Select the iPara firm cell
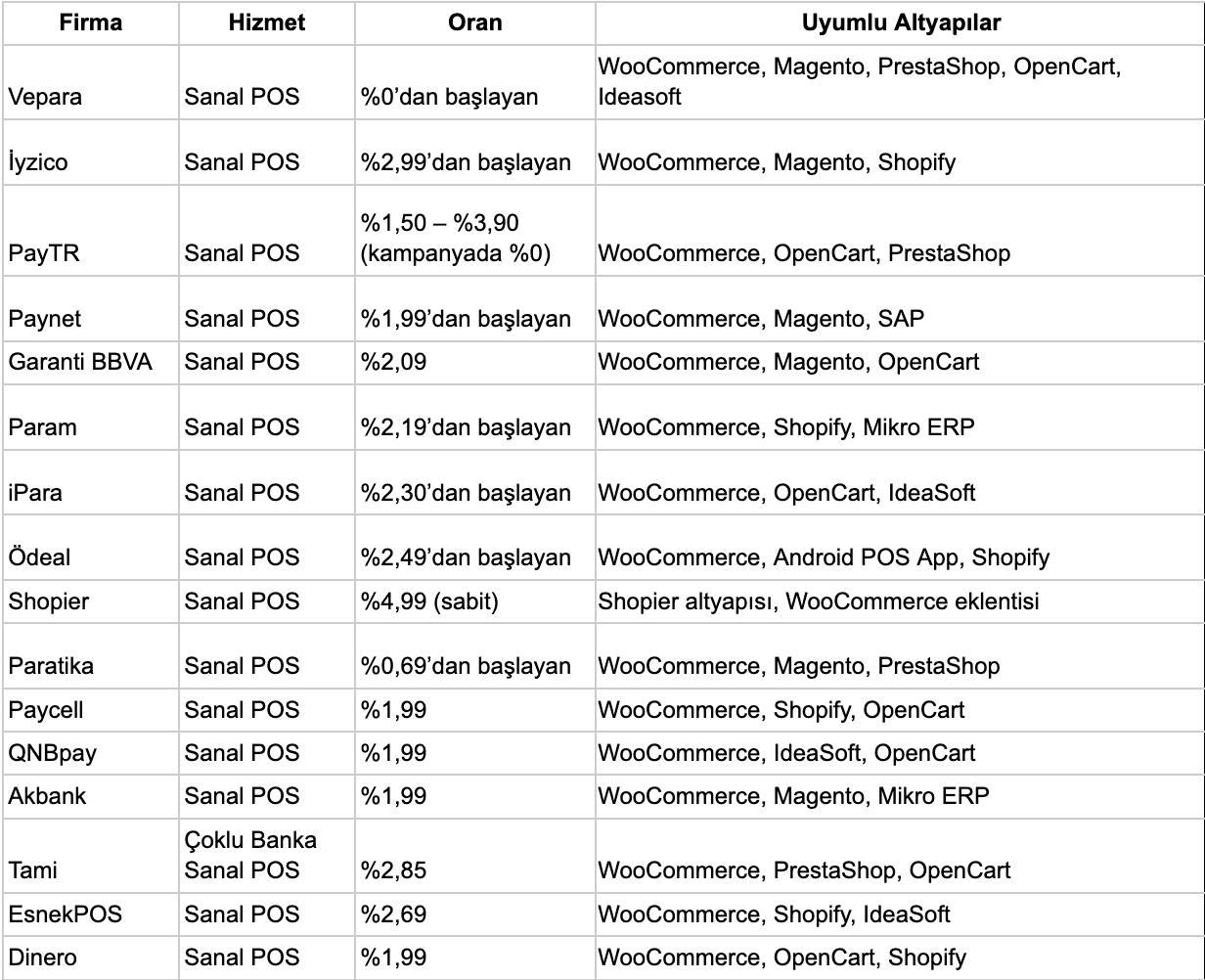 [35, 493]
